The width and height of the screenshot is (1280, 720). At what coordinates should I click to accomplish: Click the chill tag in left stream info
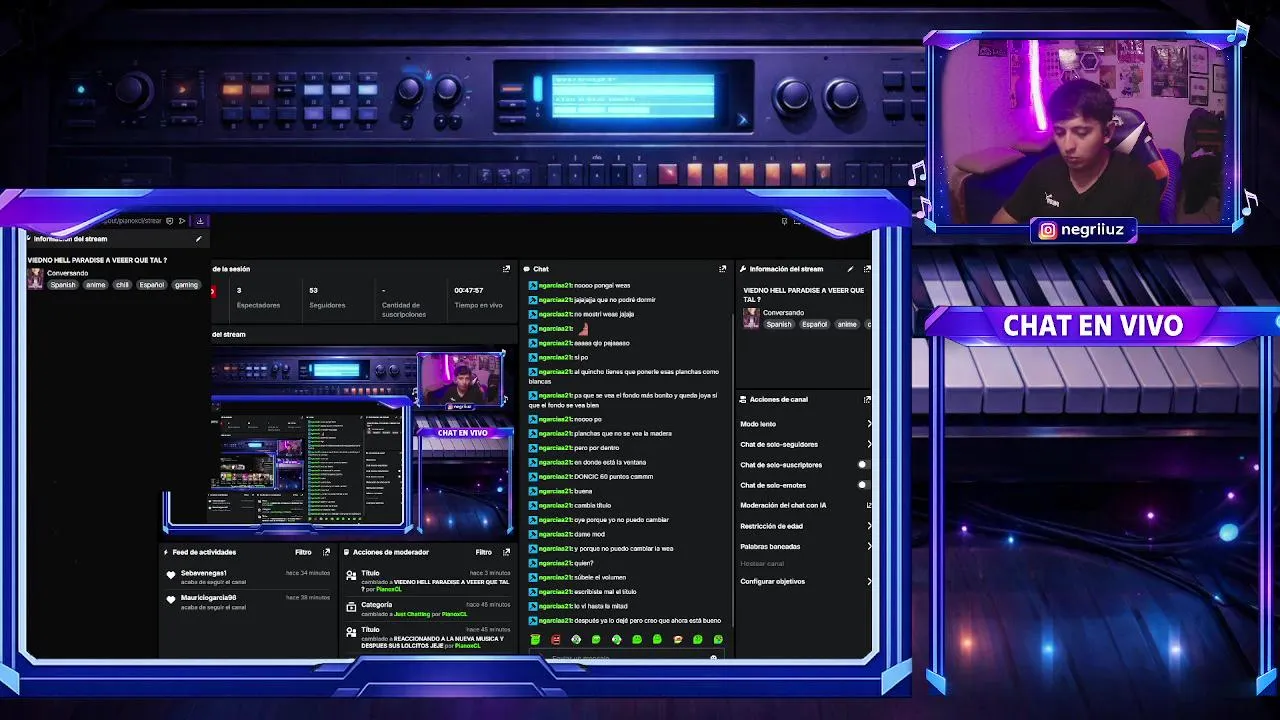coord(122,285)
